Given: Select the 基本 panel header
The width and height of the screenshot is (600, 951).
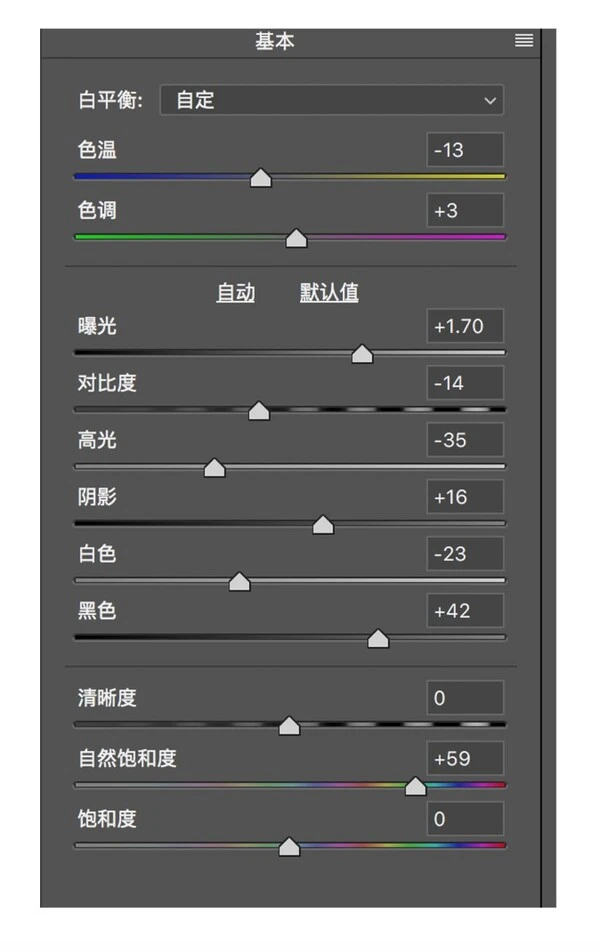Looking at the screenshot, I should tap(274, 40).
